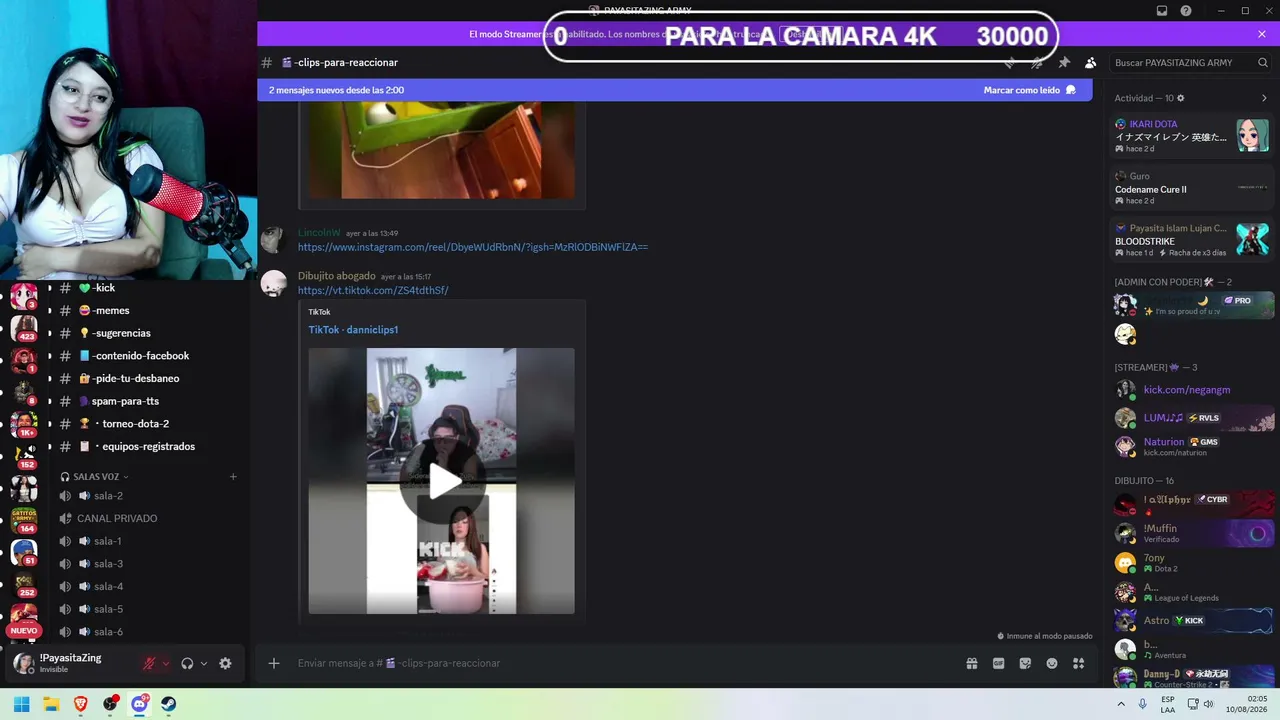Open Steam from the taskbar
The height and width of the screenshot is (720, 1280).
(169, 704)
